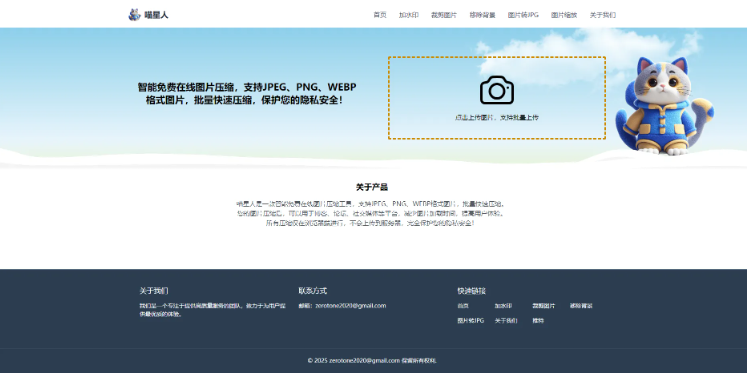Open 加水印 in the top navigation

(408, 15)
